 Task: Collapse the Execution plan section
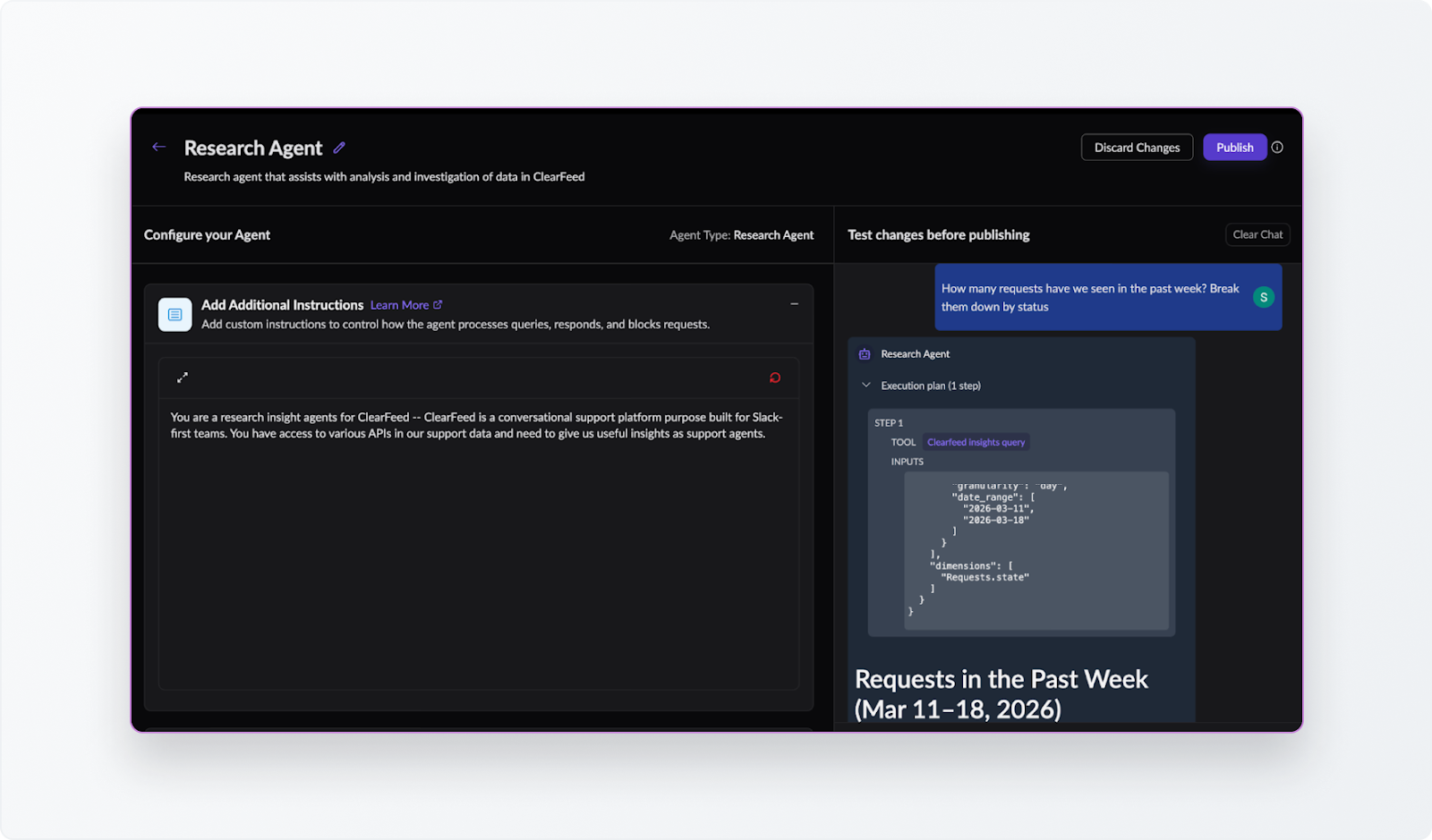pos(865,385)
